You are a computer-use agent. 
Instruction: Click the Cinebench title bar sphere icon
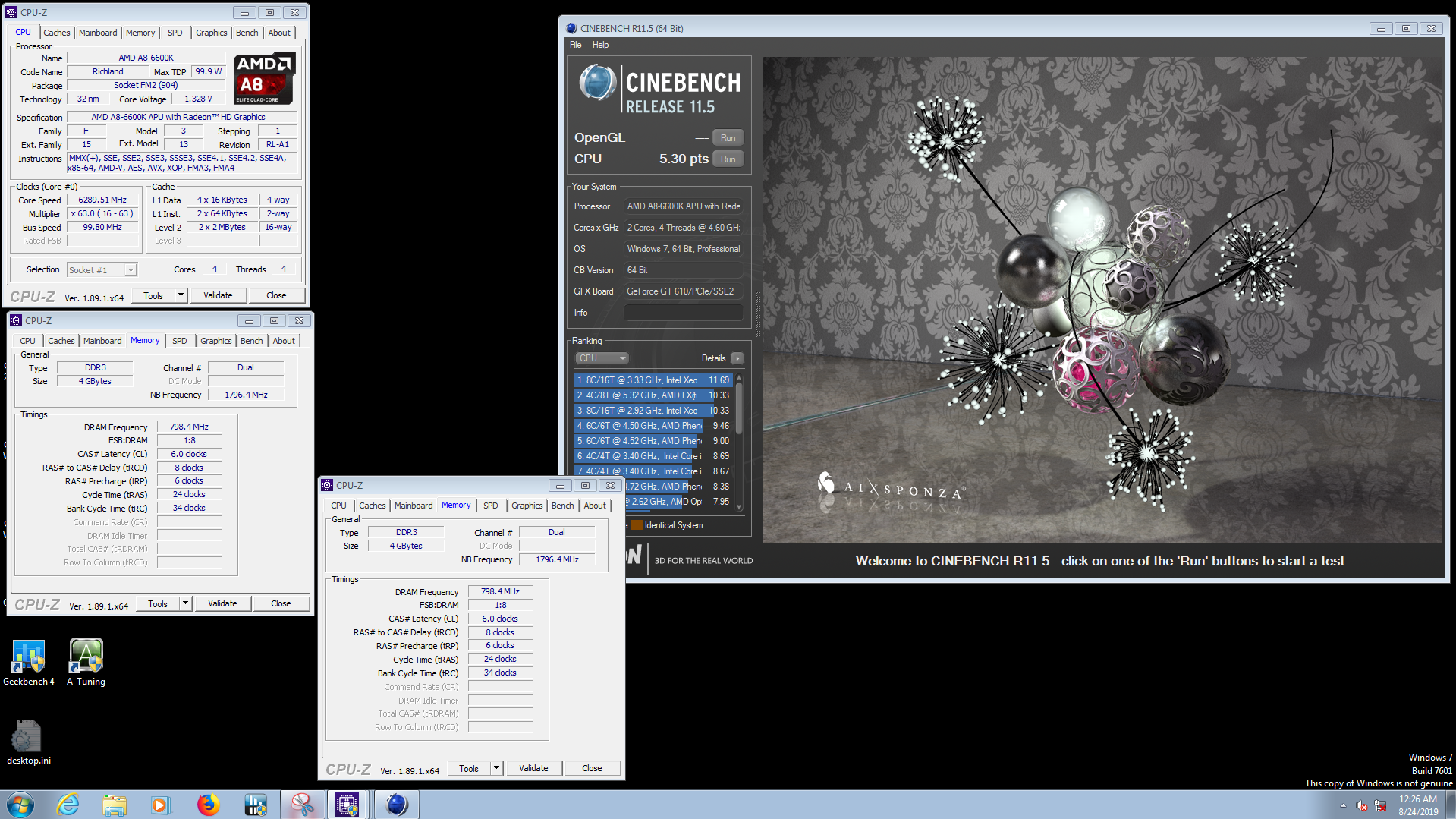[571, 28]
